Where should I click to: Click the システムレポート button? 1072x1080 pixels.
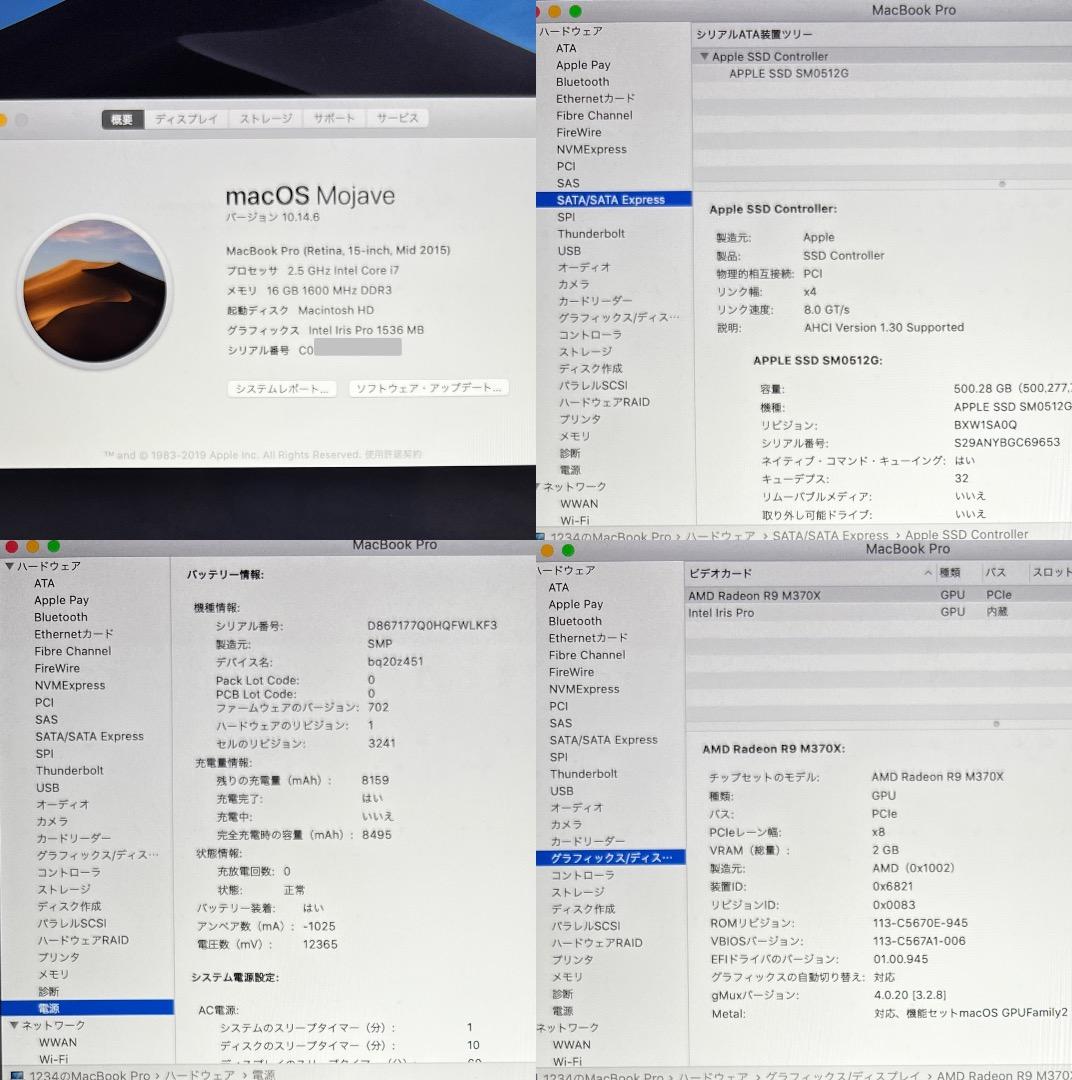(280, 388)
